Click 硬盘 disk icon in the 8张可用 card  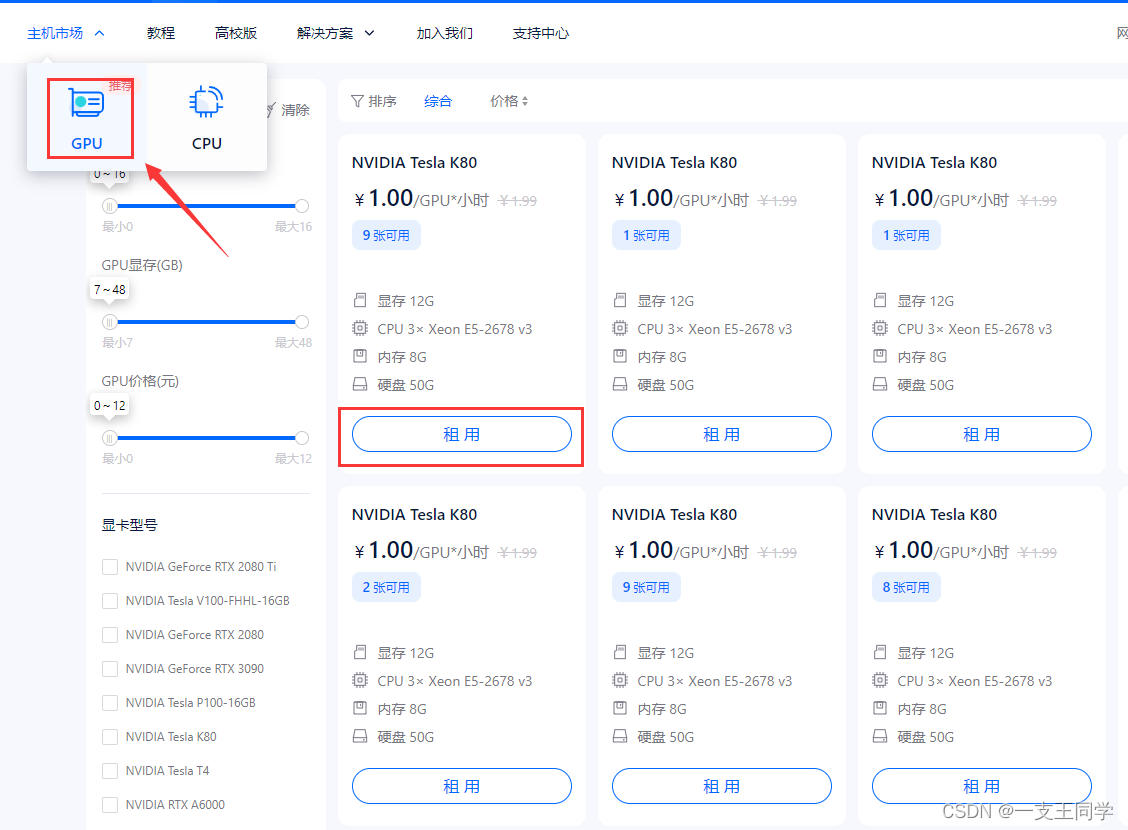tap(880, 736)
